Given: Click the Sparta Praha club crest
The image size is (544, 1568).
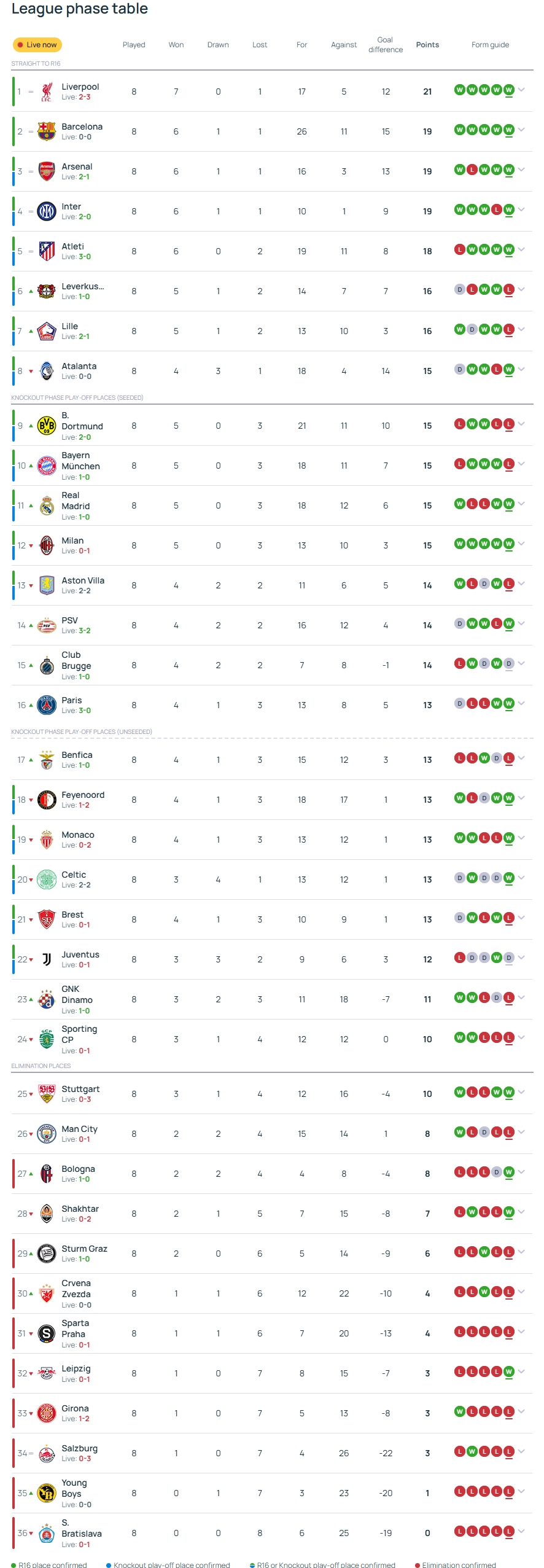Looking at the screenshot, I should click(47, 1333).
